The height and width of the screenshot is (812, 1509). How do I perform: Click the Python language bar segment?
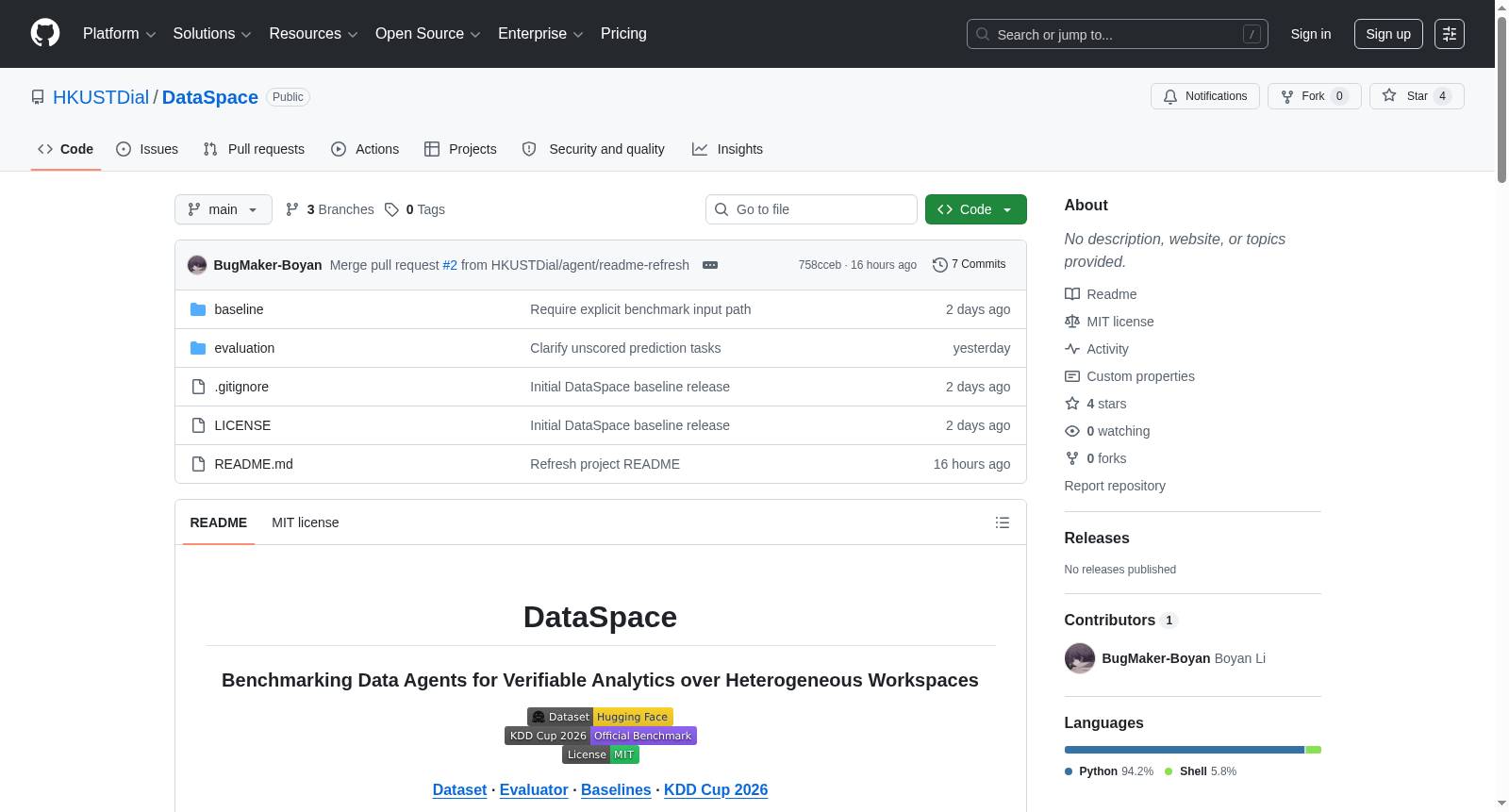pos(1185,750)
